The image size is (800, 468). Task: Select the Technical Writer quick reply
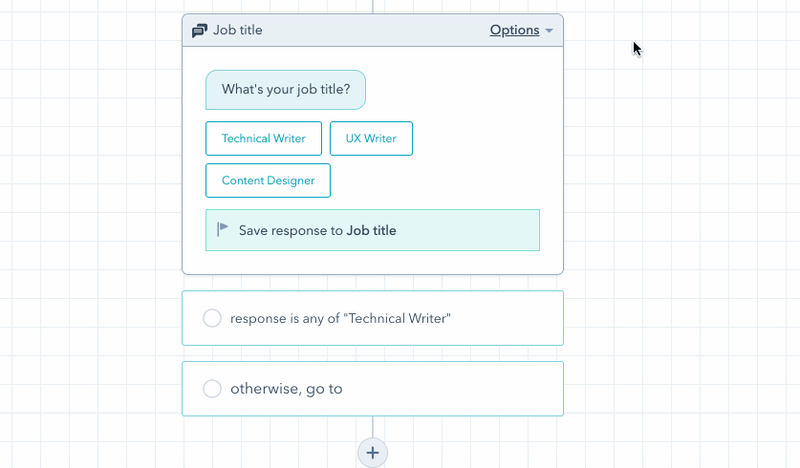click(x=263, y=138)
